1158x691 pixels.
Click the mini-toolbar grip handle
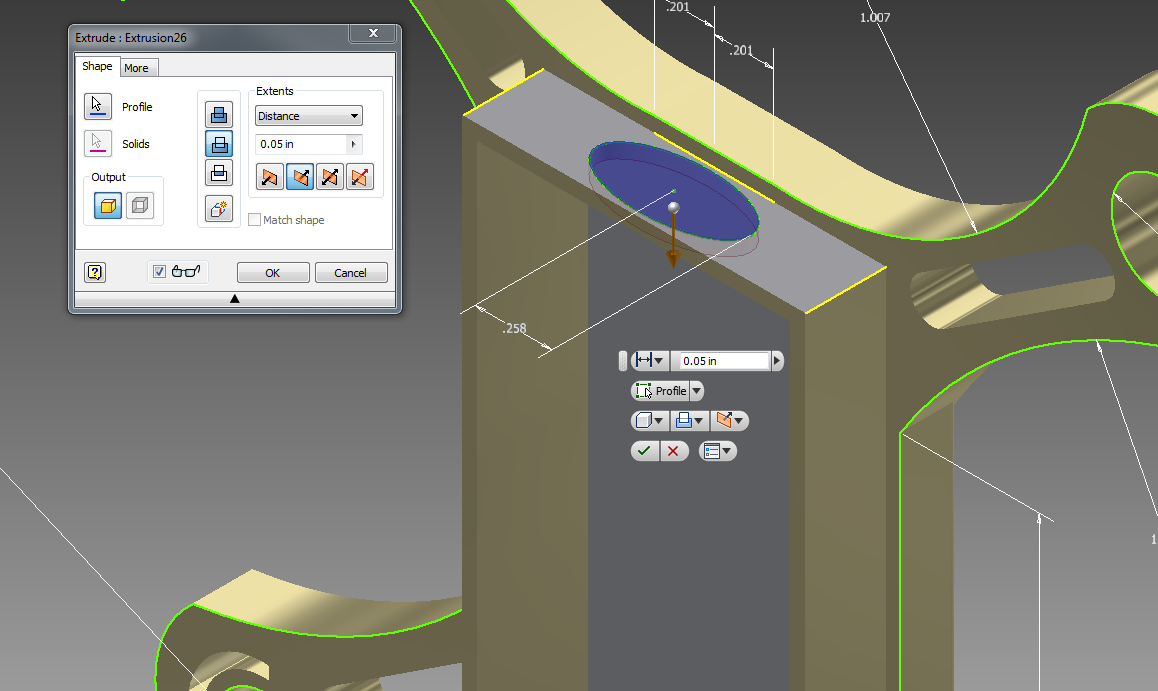pyautogui.click(x=623, y=361)
